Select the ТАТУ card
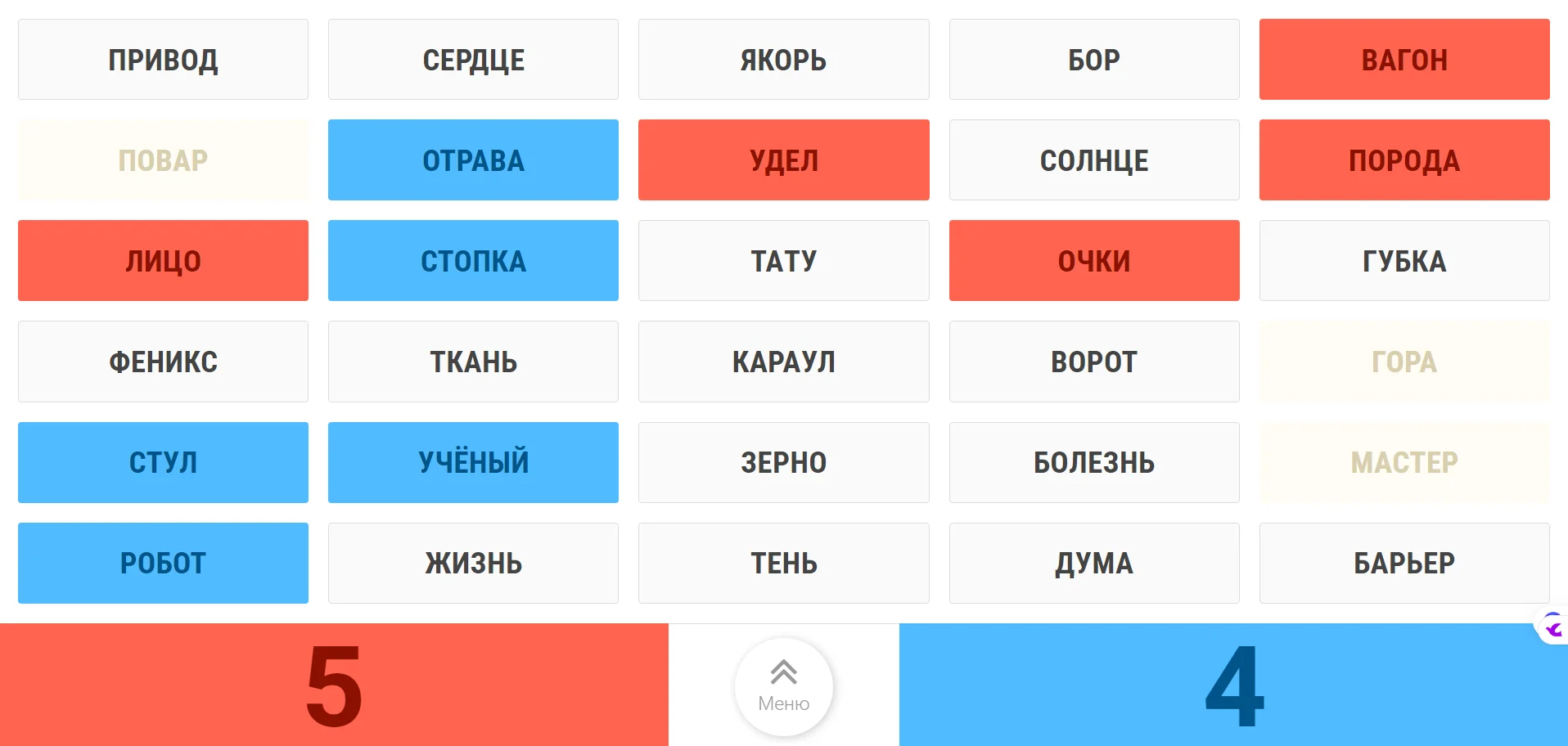 (x=783, y=261)
